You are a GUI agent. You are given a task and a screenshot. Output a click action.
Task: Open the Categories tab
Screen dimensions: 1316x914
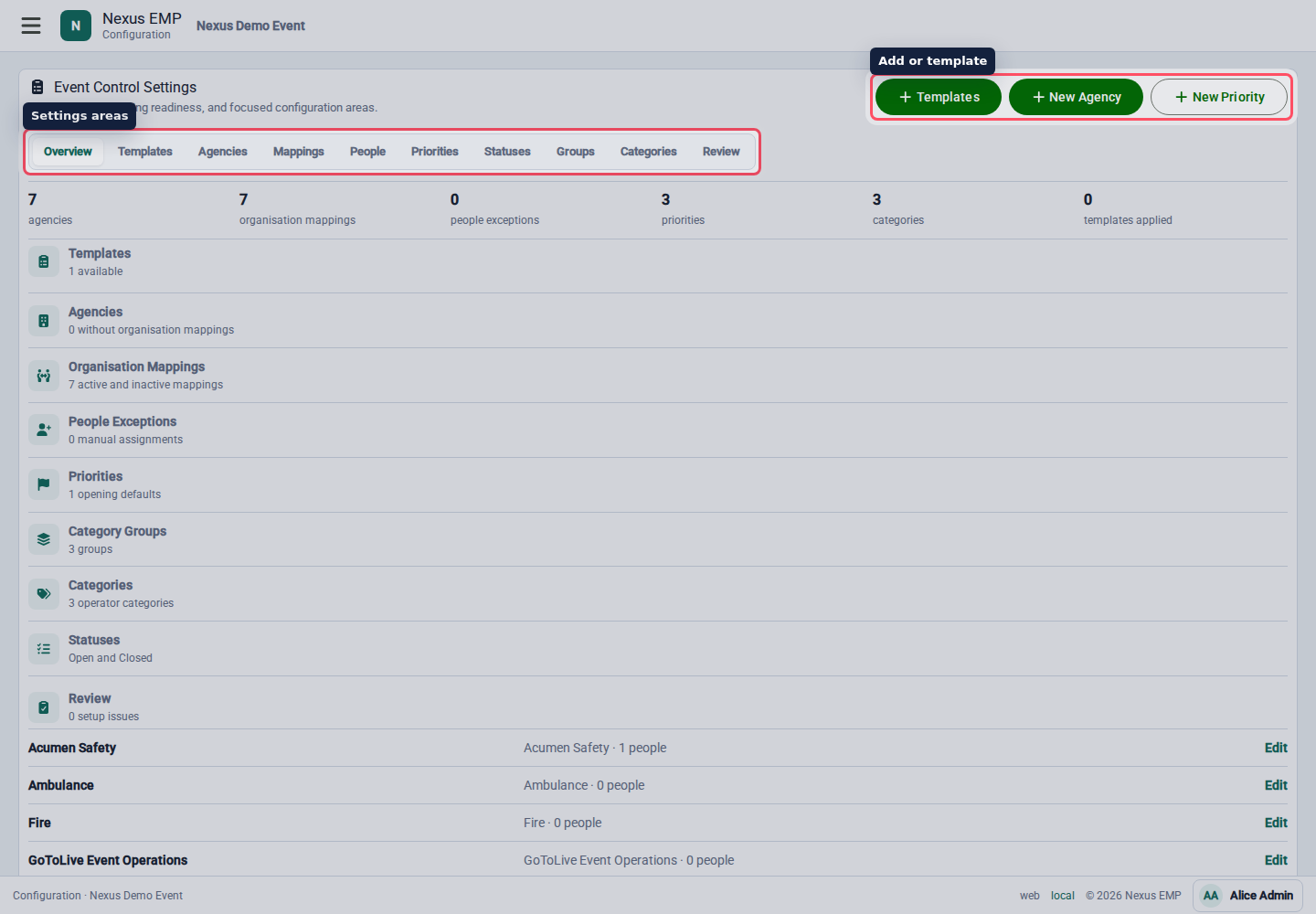coord(649,152)
